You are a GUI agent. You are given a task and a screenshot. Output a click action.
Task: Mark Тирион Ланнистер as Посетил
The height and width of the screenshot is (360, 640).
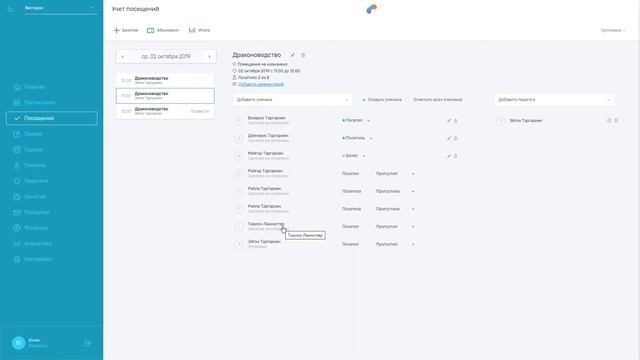tap(350, 227)
